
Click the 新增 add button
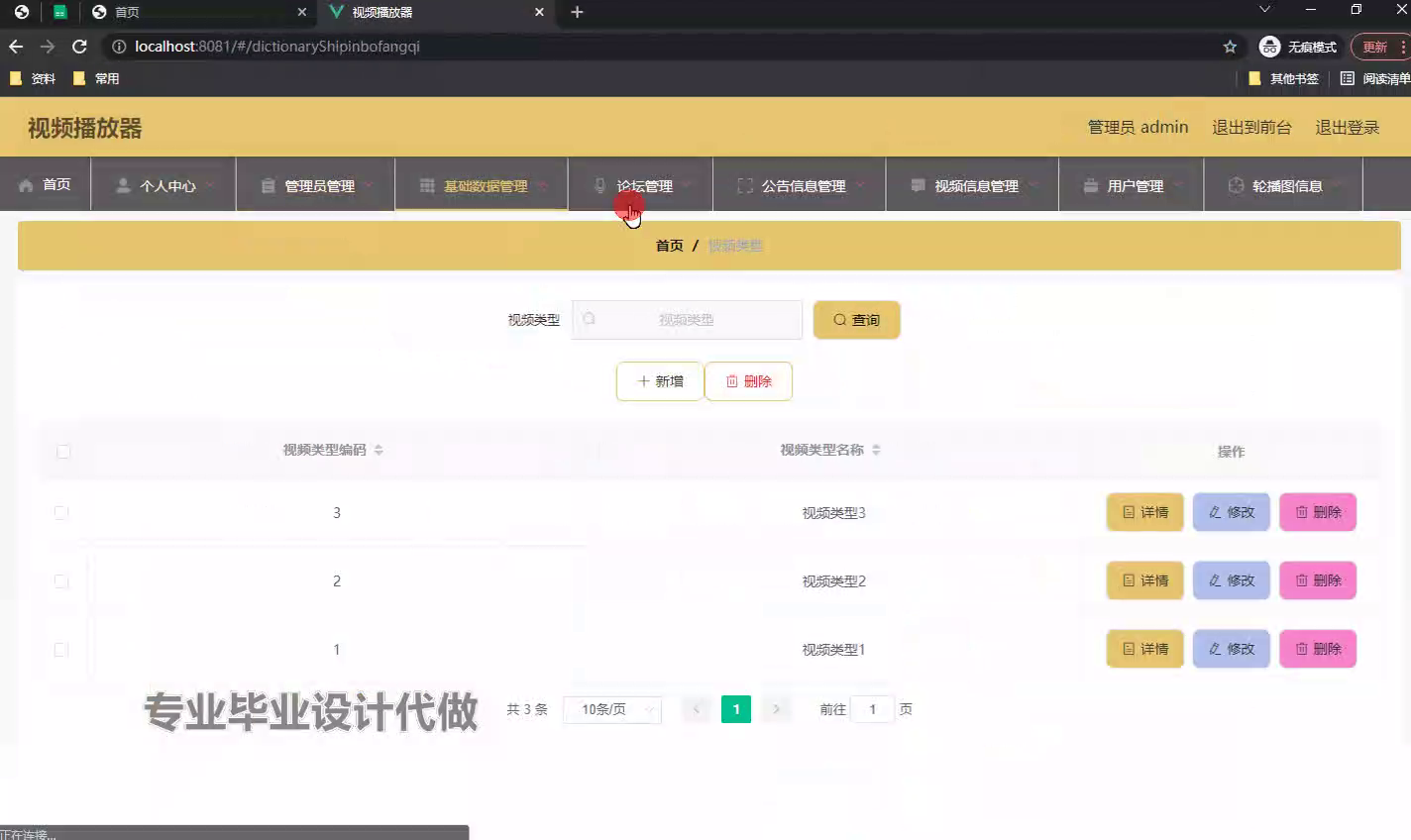(660, 381)
